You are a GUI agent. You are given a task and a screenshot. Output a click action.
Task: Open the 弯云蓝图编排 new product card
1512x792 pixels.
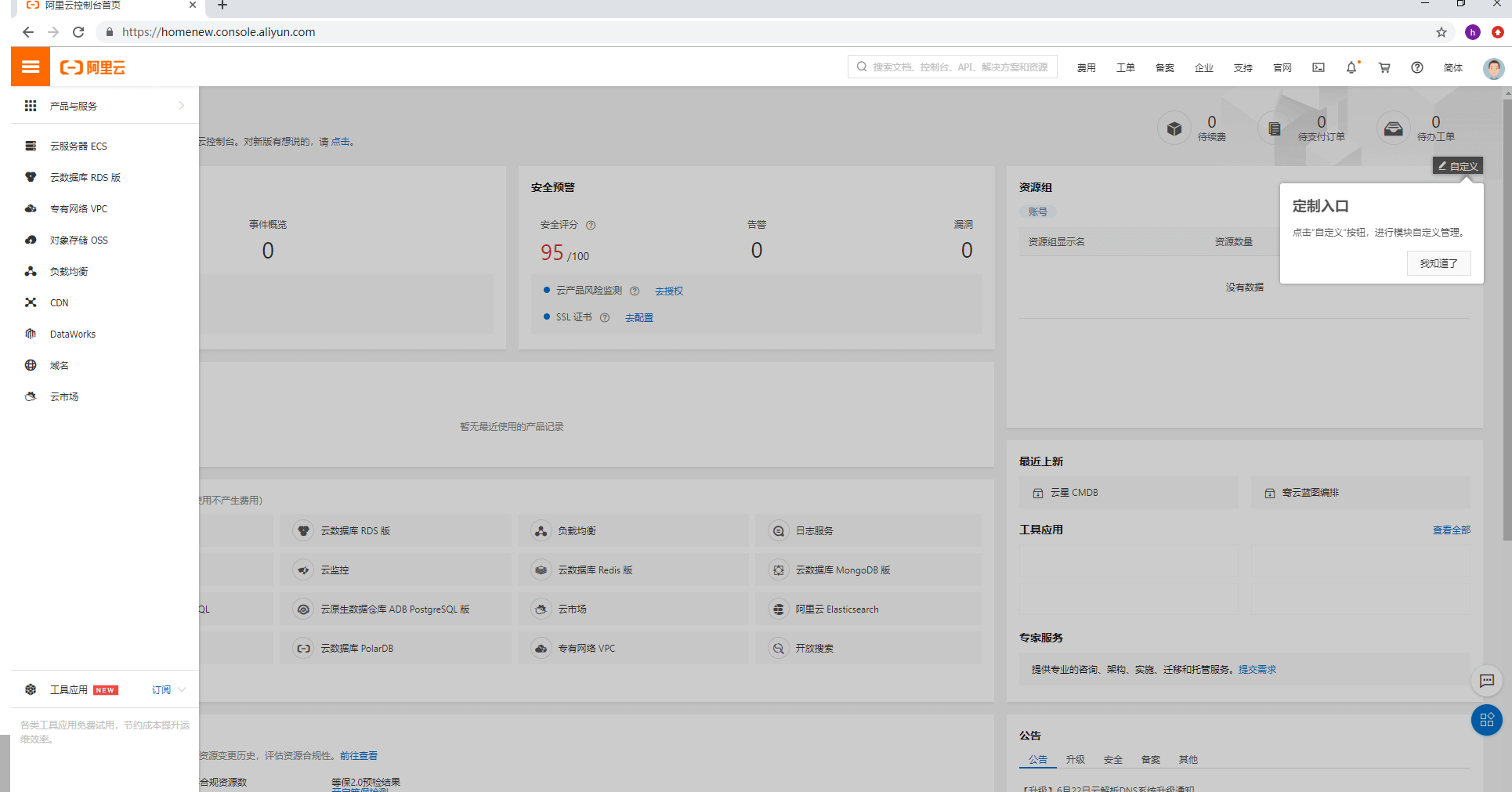pyautogui.click(x=1361, y=493)
